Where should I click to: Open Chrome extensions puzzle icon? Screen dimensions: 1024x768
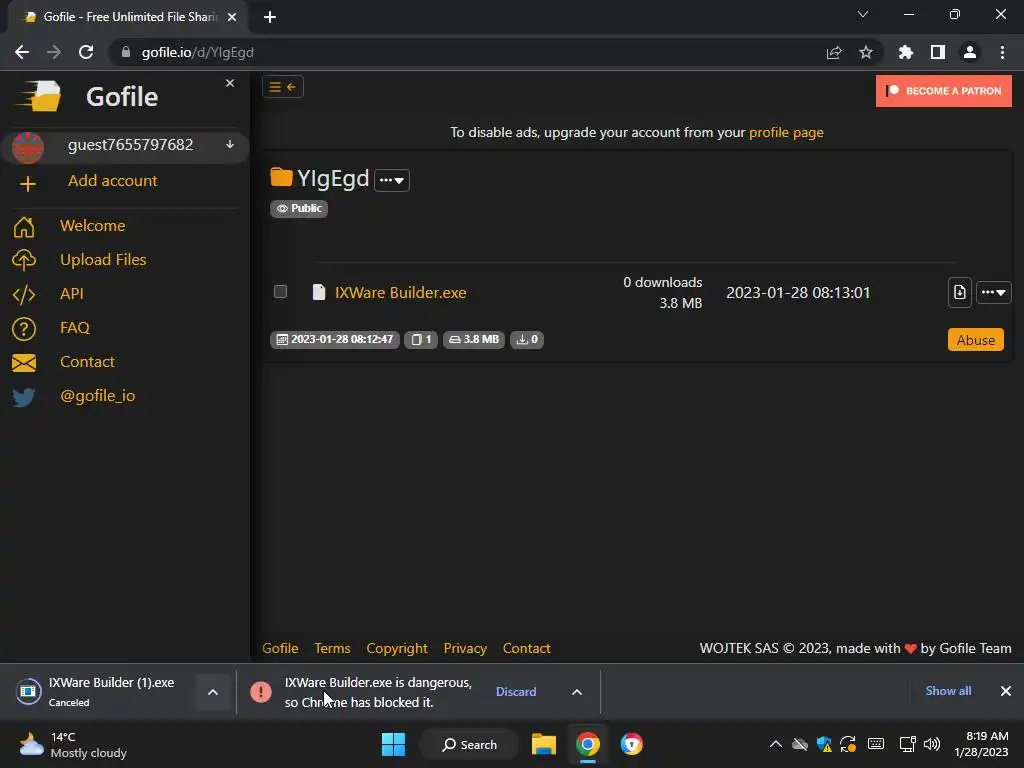pos(906,52)
